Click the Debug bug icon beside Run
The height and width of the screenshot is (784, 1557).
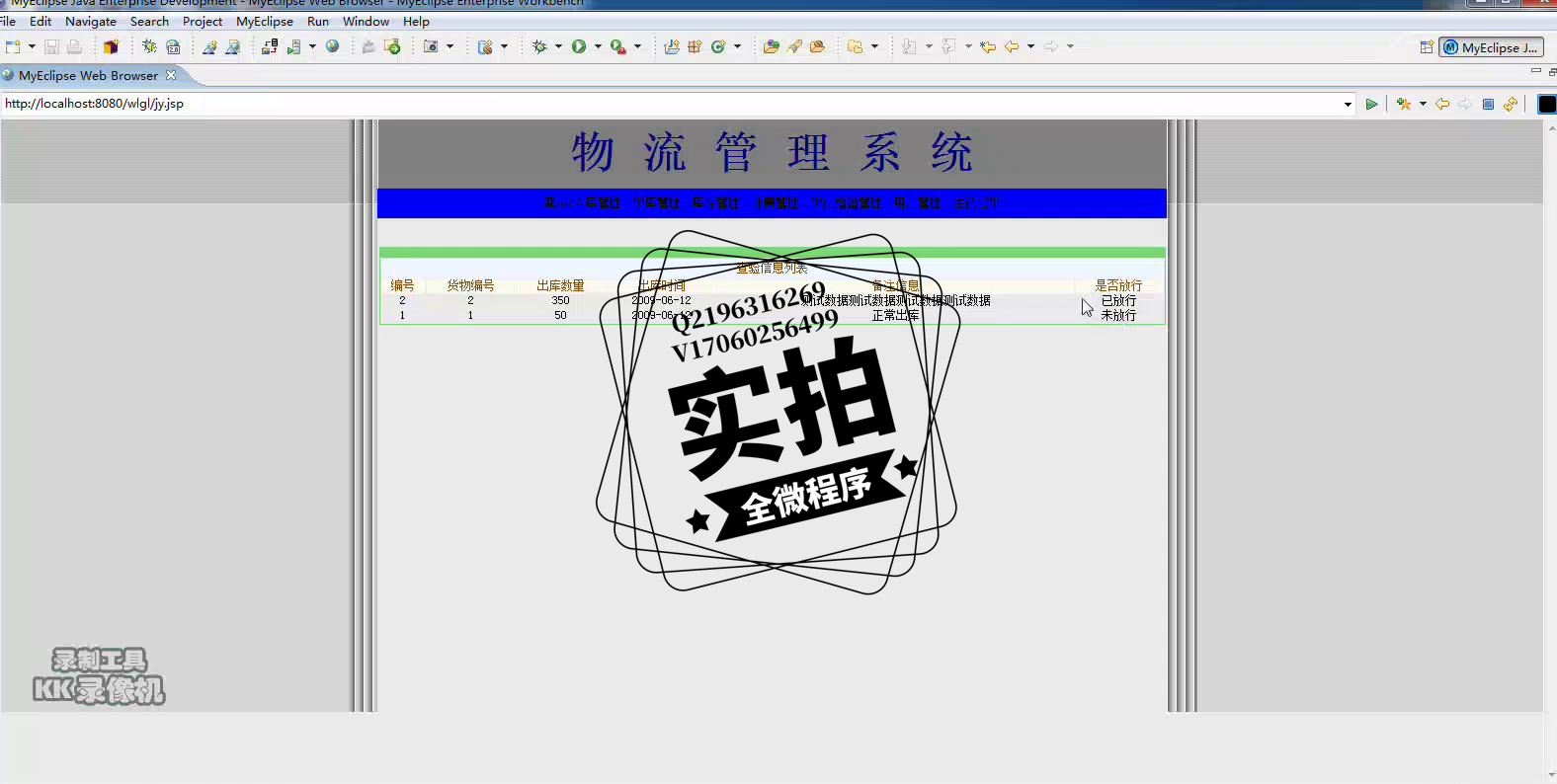click(539, 46)
